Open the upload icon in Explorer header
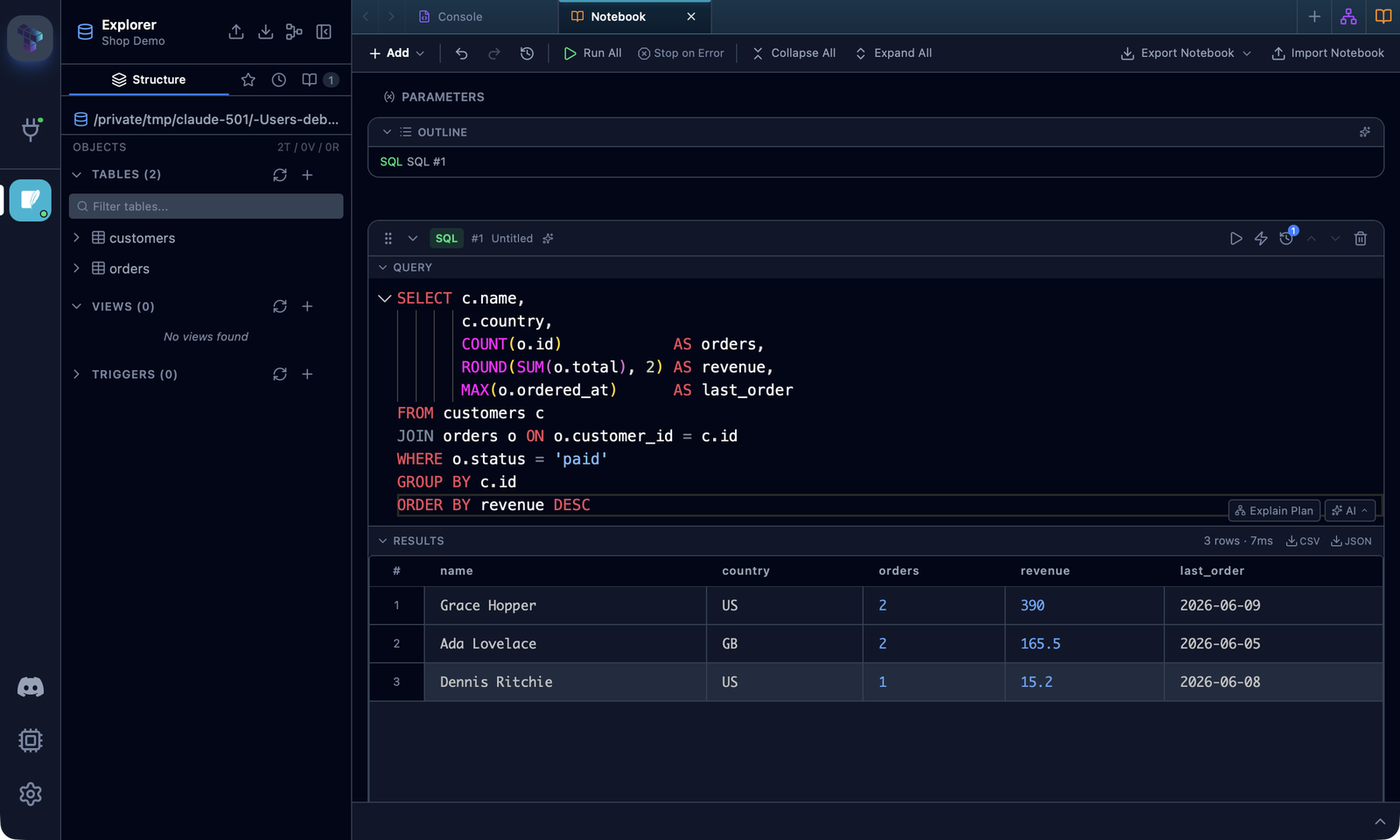 click(236, 32)
